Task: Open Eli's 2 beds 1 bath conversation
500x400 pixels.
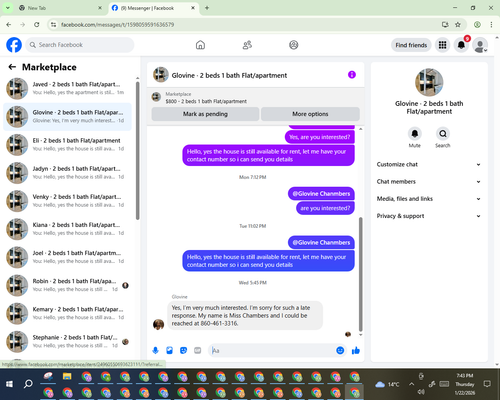Action: 68,145
